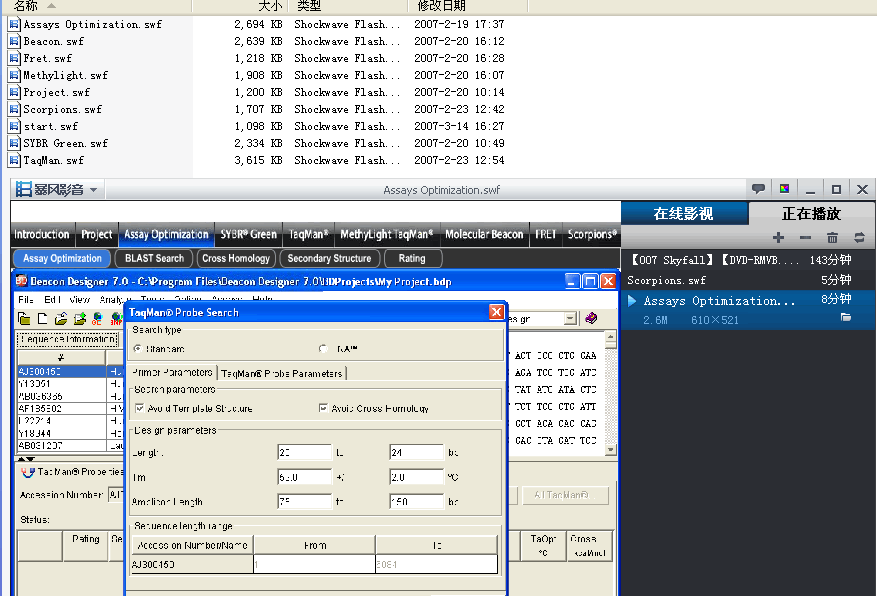Remove item with playlist minus icon
This screenshot has height=596, width=877.
(x=805, y=238)
